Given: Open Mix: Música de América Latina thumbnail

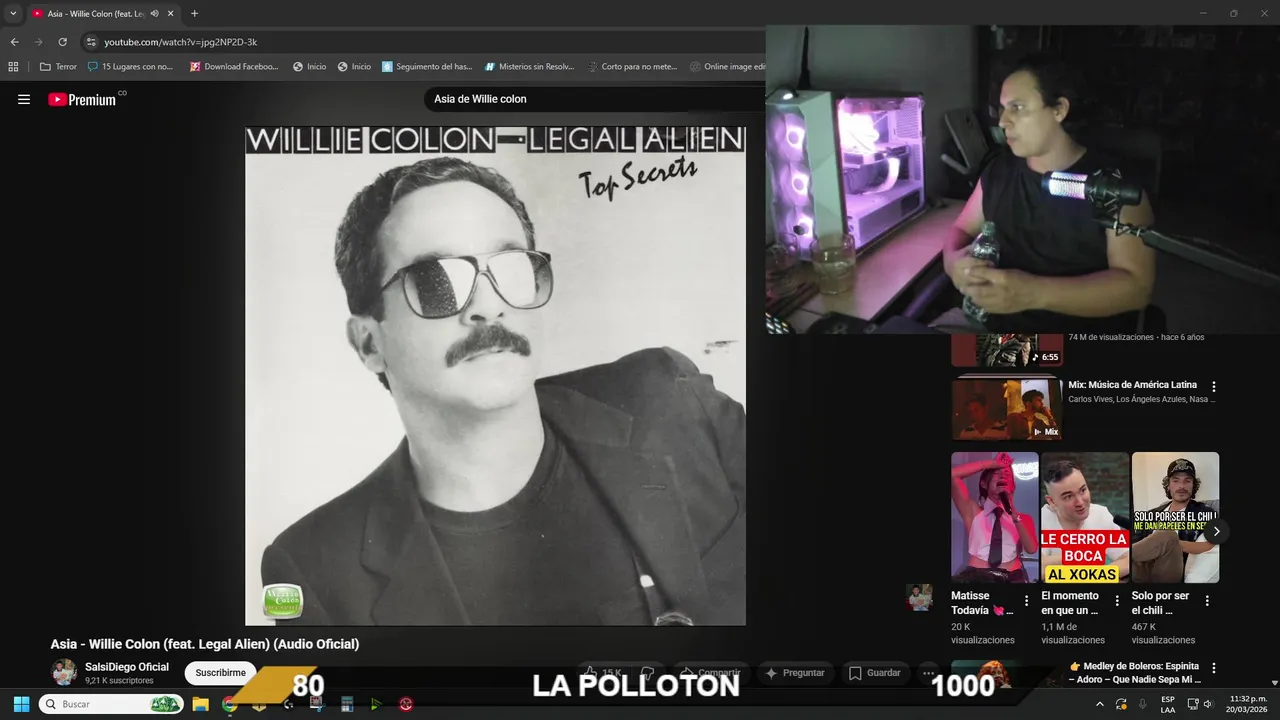Looking at the screenshot, I should (x=1007, y=408).
